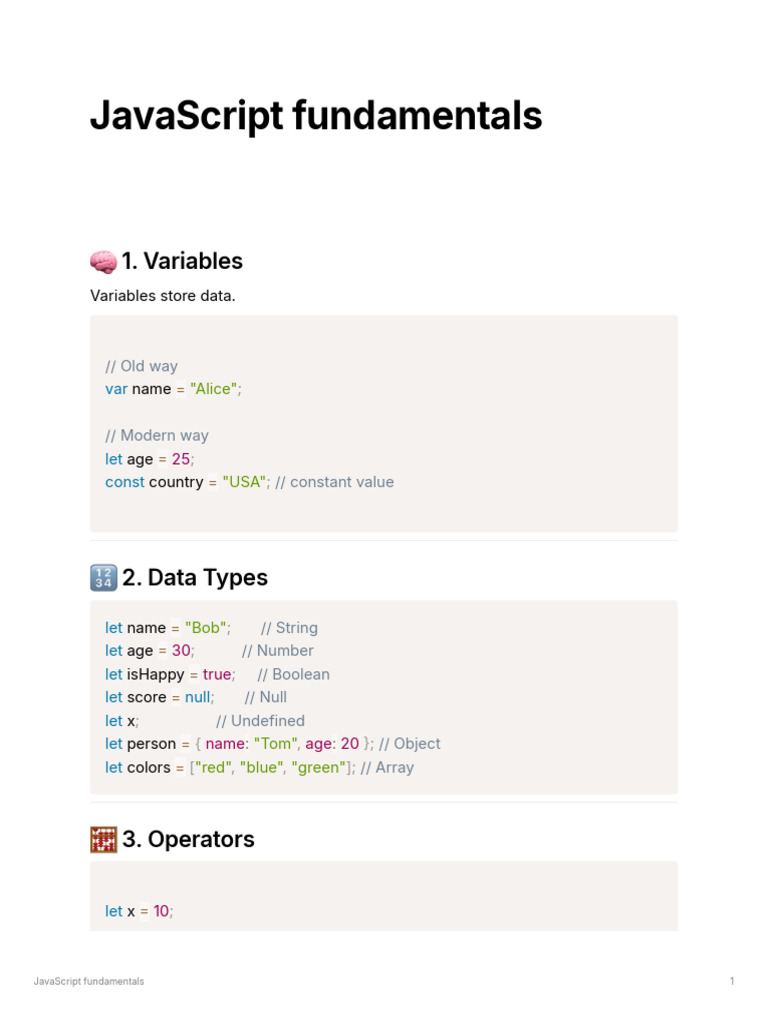768x1024 pixels.
Task: Click the abacus emoji beside Operators
Action: point(103,839)
